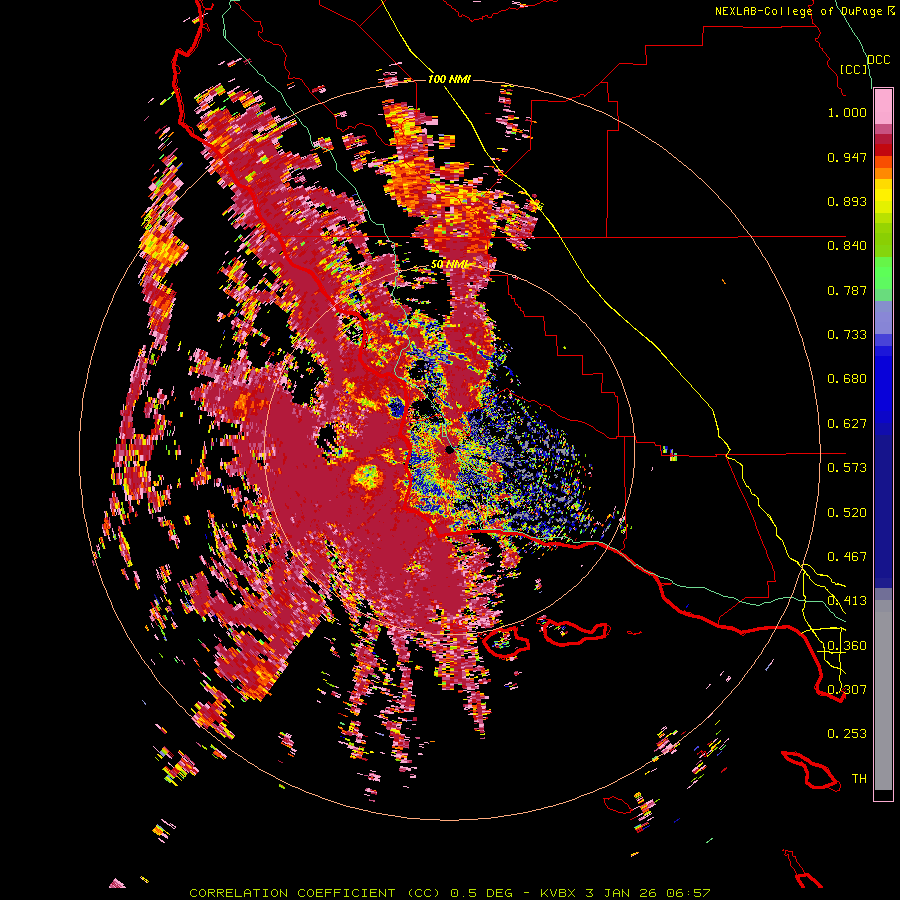This screenshot has height=900, width=900.
Task: Click the 1.000 legend value
Action: pyautogui.click(x=847, y=113)
